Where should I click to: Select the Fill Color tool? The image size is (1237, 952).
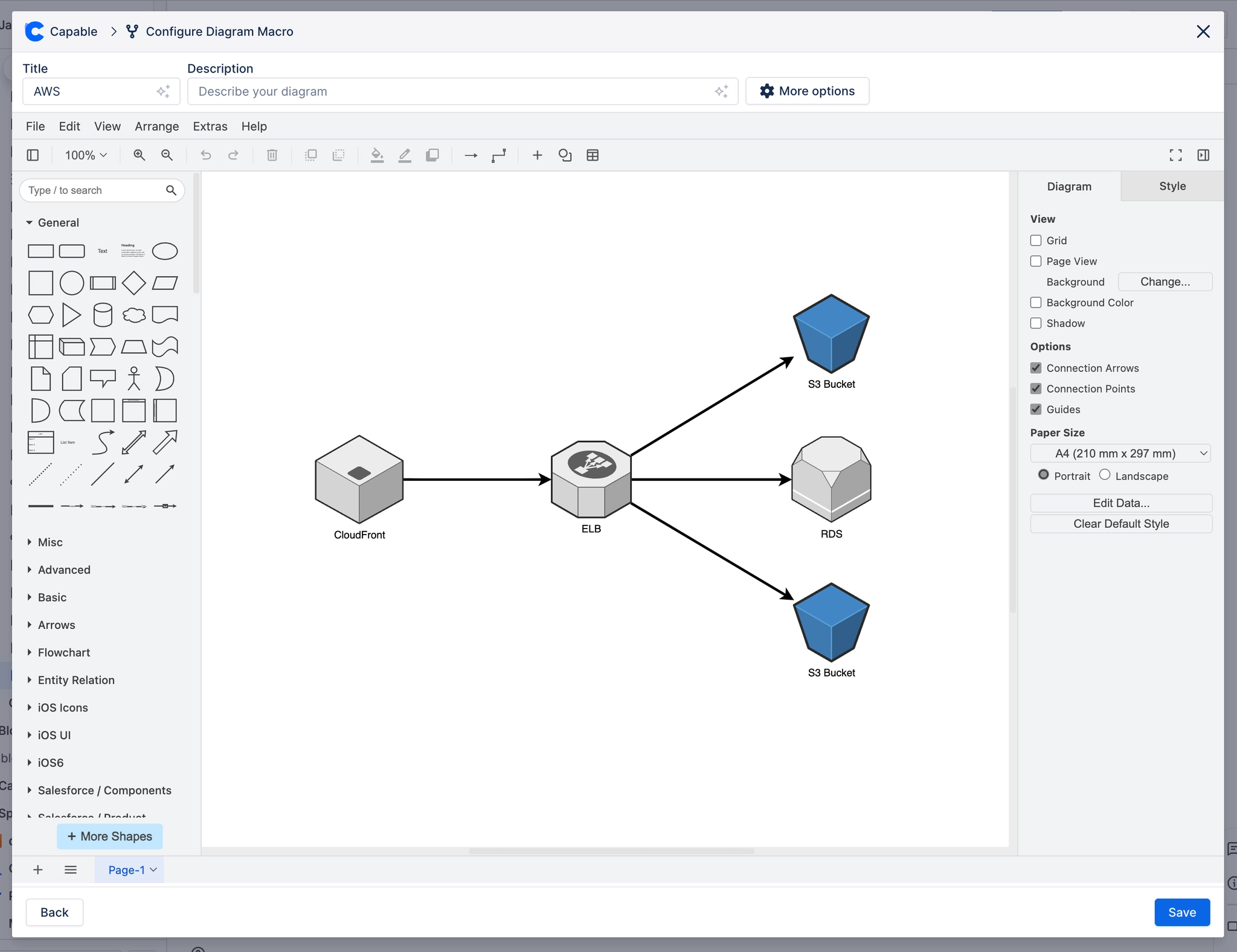click(x=377, y=155)
